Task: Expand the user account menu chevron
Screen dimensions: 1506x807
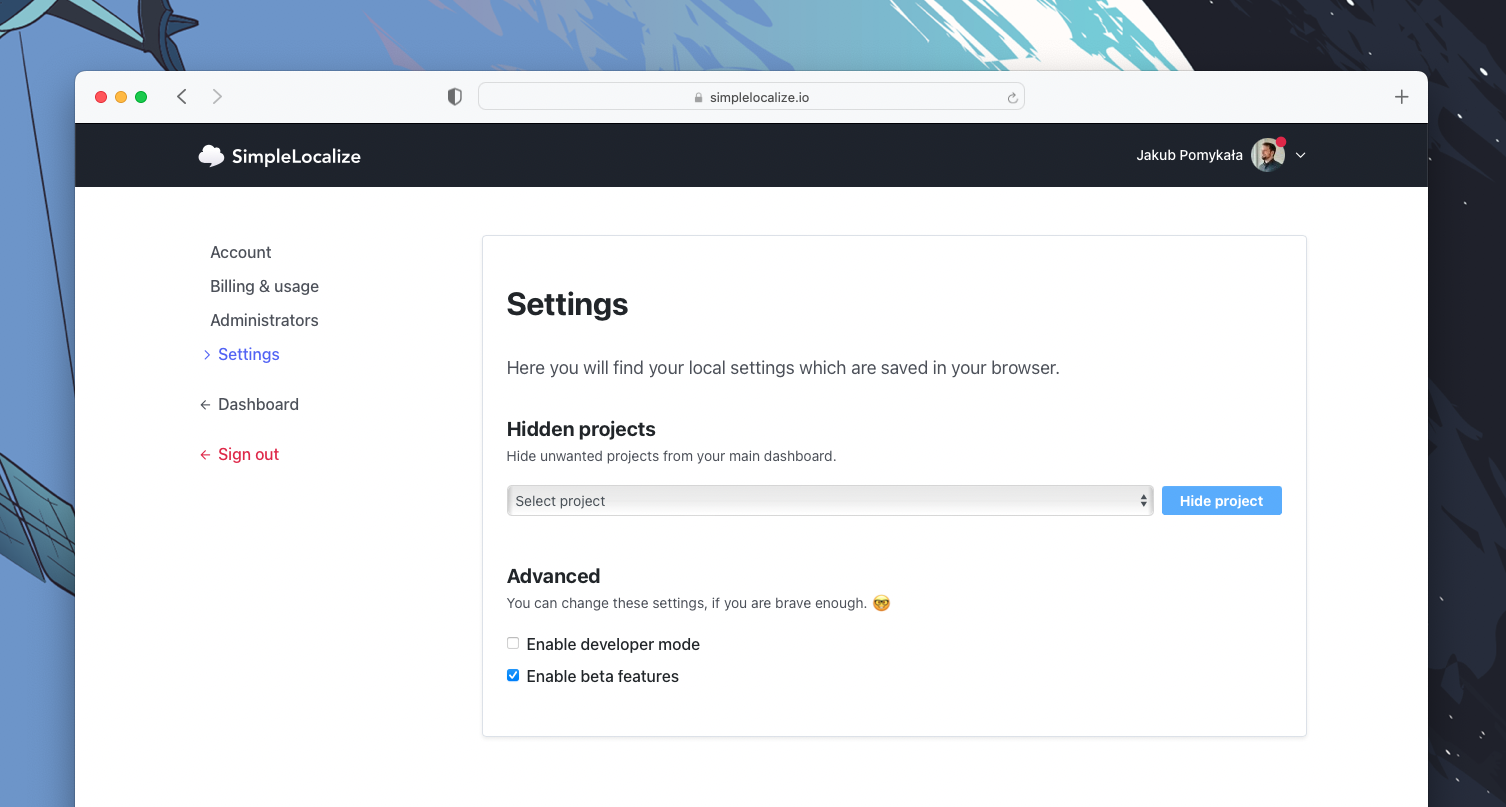Action: [x=1301, y=155]
